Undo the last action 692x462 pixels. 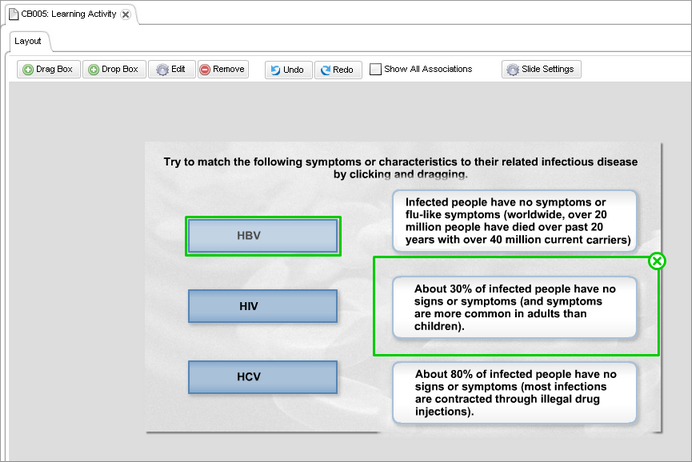pyautogui.click(x=287, y=70)
